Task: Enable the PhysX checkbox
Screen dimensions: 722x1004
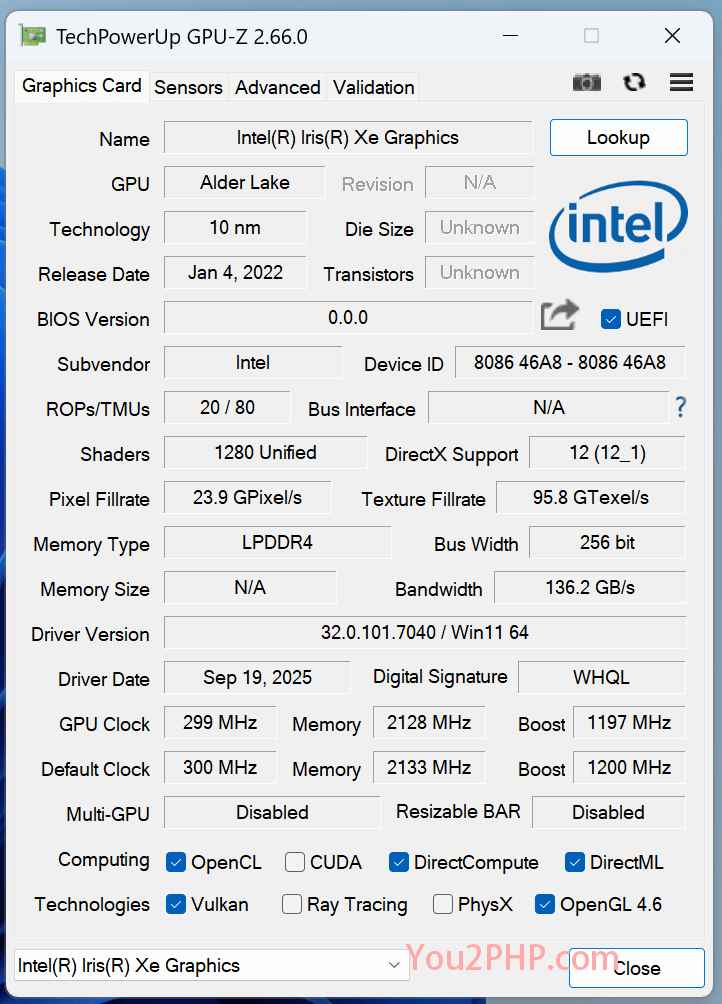Action: pyautogui.click(x=442, y=905)
